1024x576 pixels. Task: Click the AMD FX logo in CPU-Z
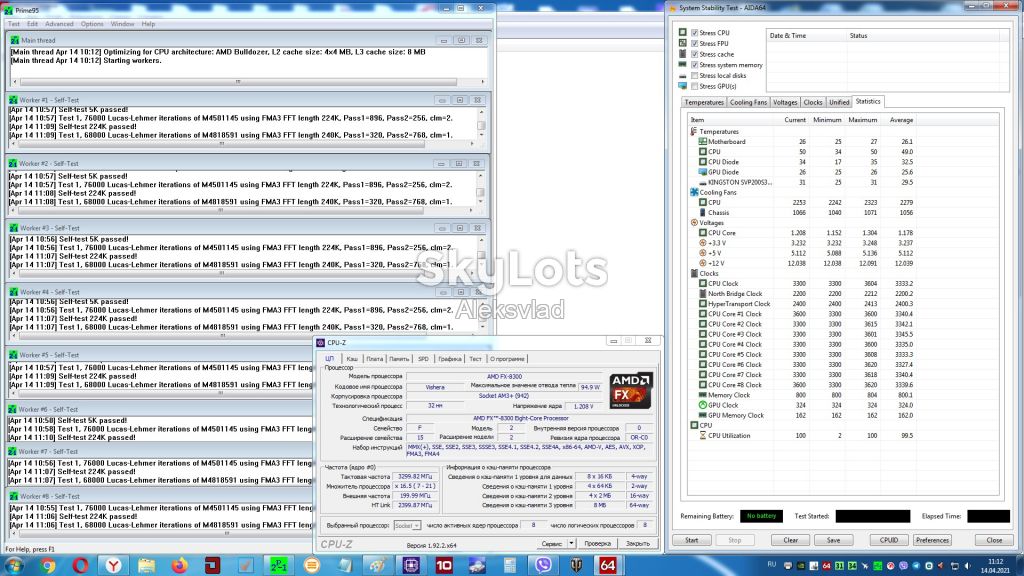coord(631,391)
